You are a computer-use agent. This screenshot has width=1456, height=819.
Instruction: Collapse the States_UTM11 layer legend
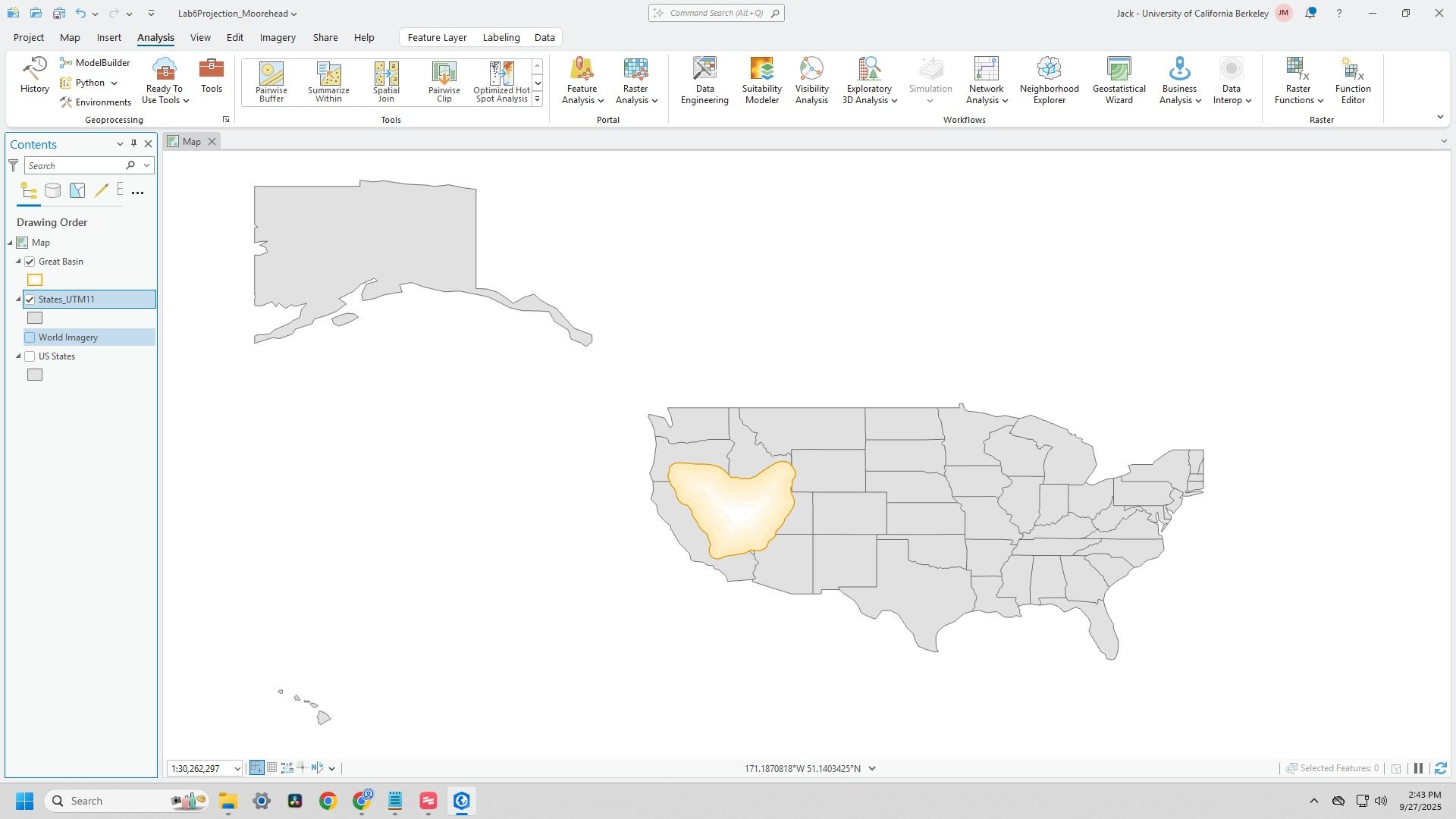tap(19, 300)
